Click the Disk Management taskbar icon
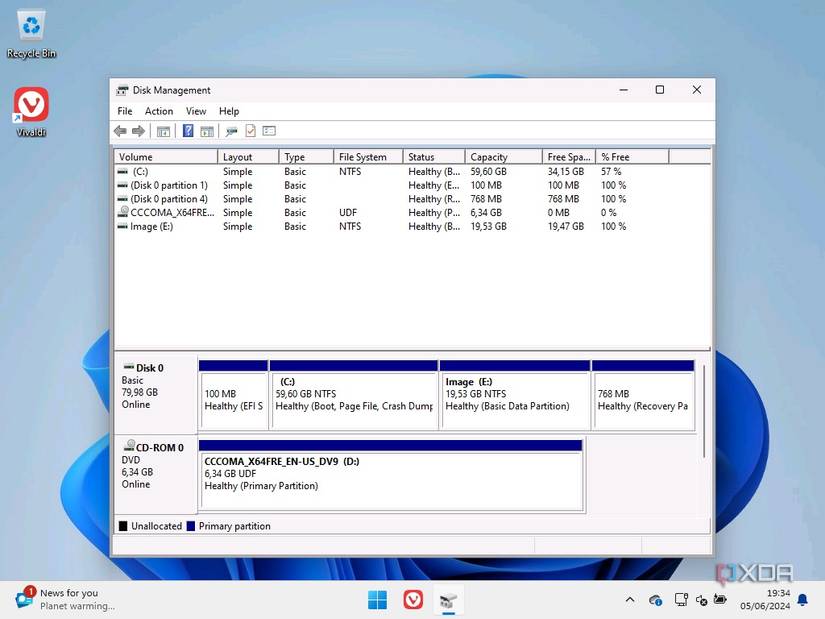This screenshot has width=825, height=619. click(447, 600)
